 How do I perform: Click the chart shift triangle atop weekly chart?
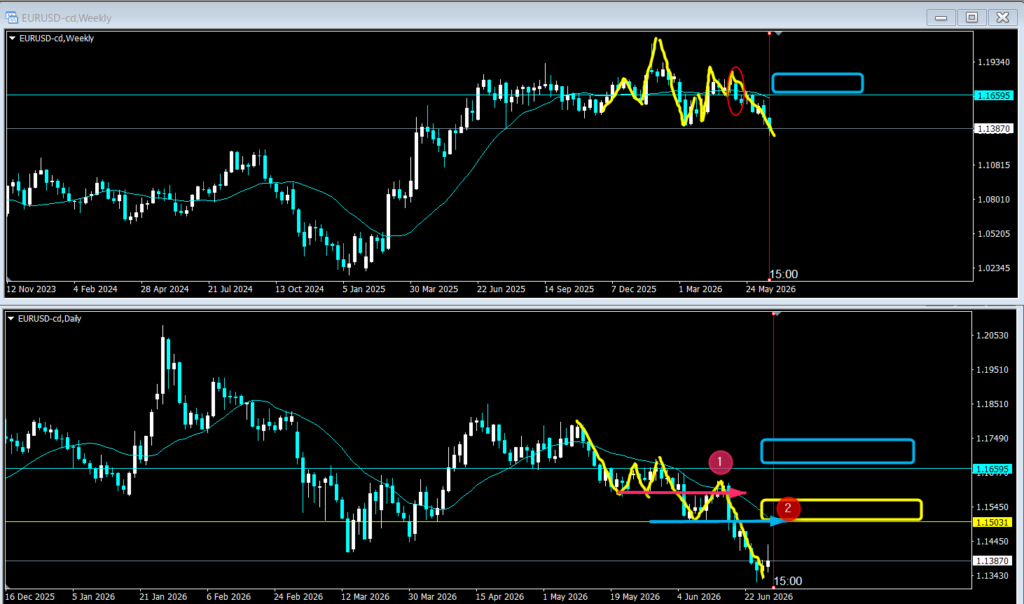[x=778, y=33]
